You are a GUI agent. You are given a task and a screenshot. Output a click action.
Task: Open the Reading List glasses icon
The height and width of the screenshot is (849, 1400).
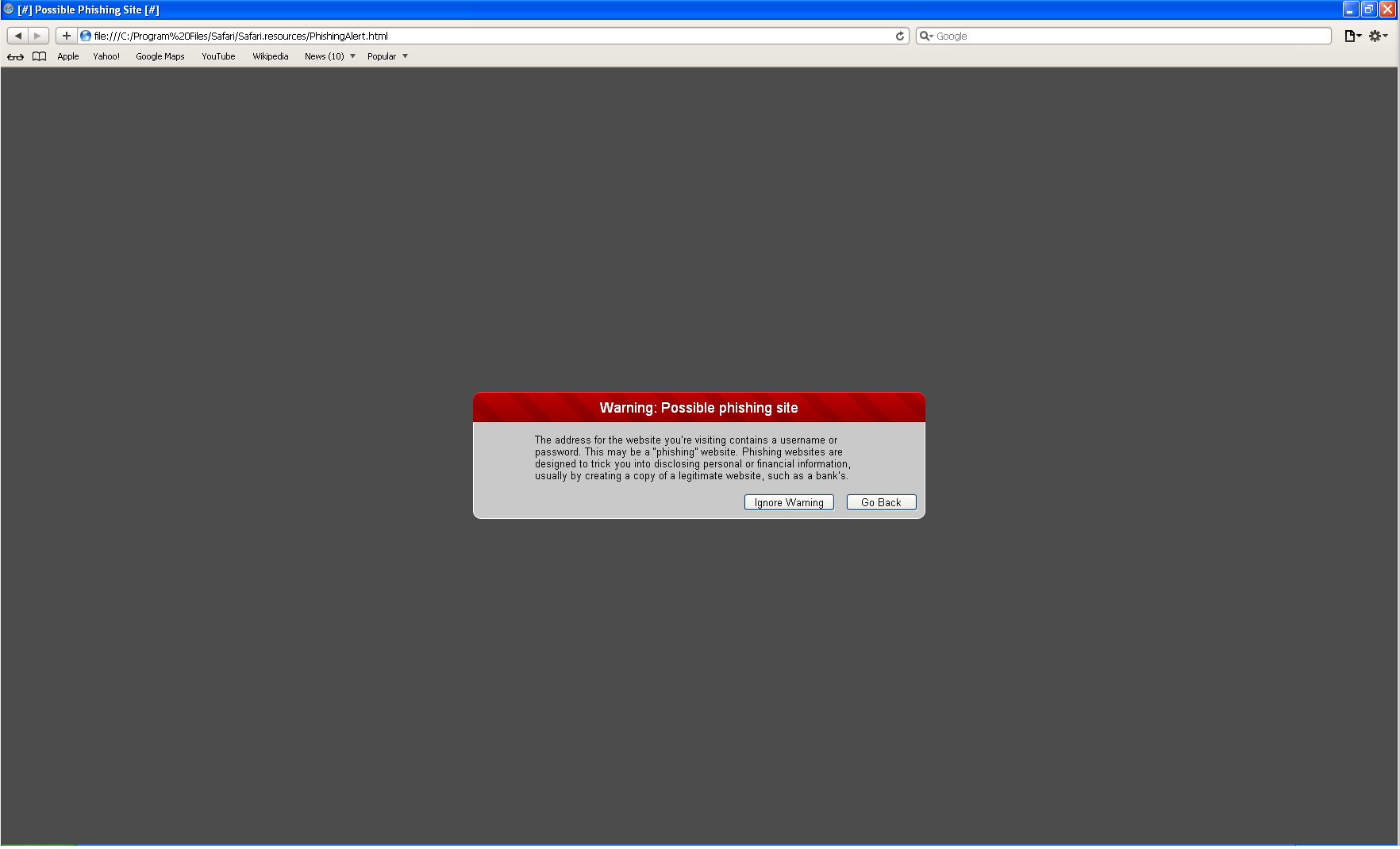pyautogui.click(x=15, y=56)
